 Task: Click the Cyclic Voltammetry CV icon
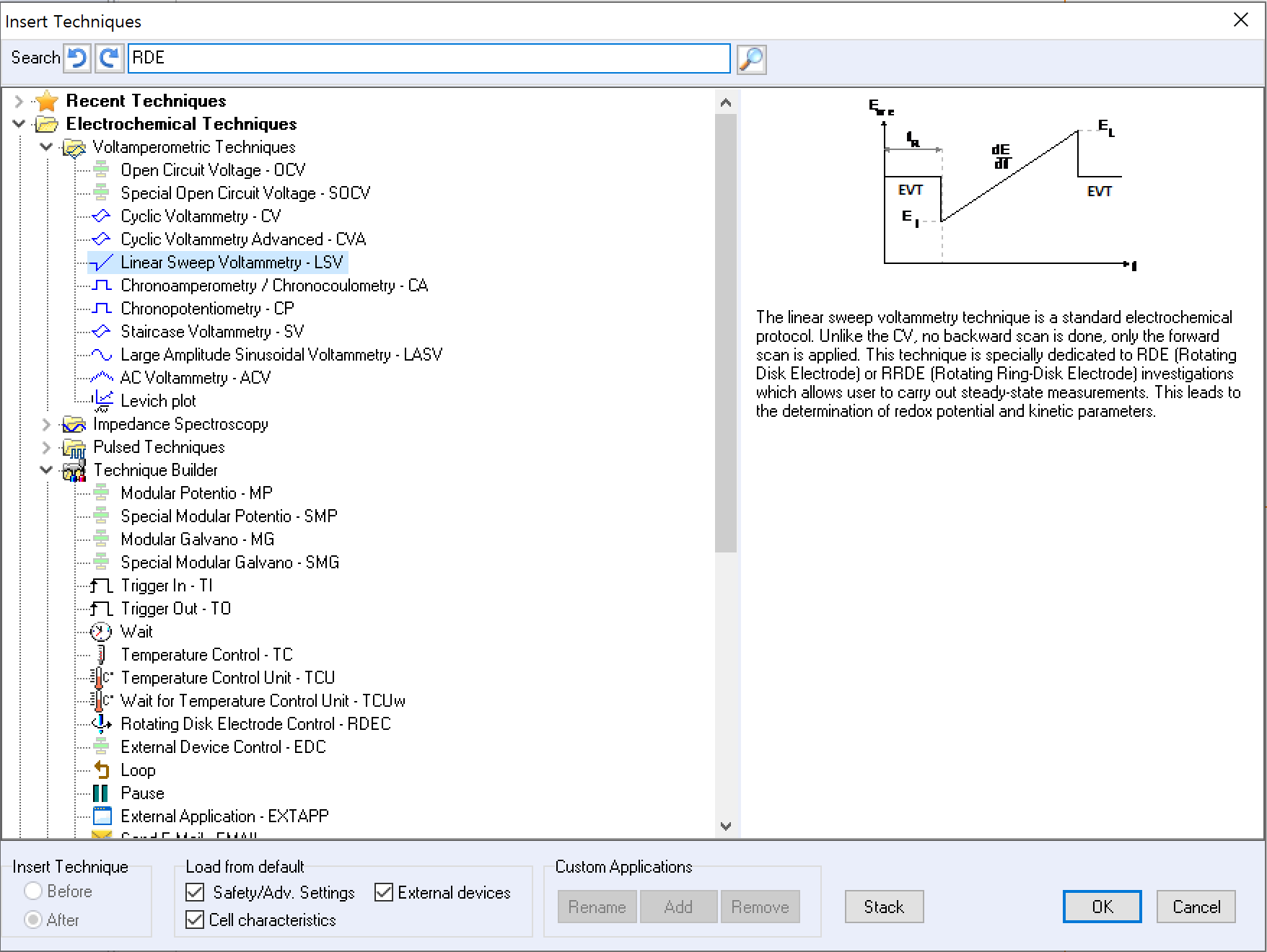pyautogui.click(x=101, y=216)
